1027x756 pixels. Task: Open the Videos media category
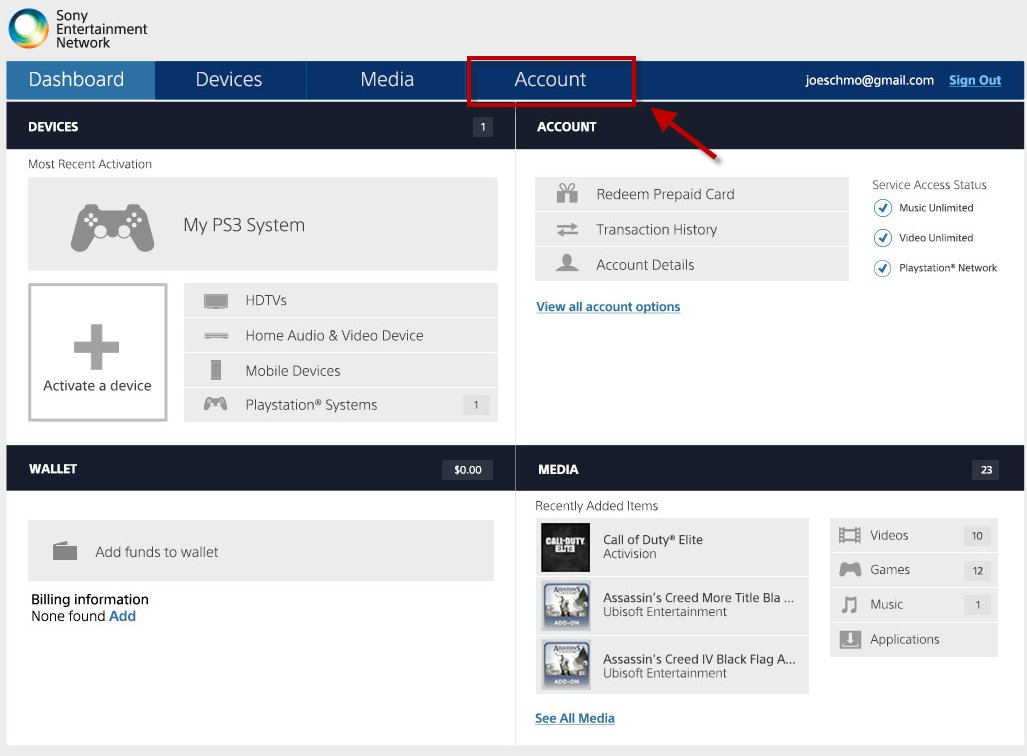(914, 535)
